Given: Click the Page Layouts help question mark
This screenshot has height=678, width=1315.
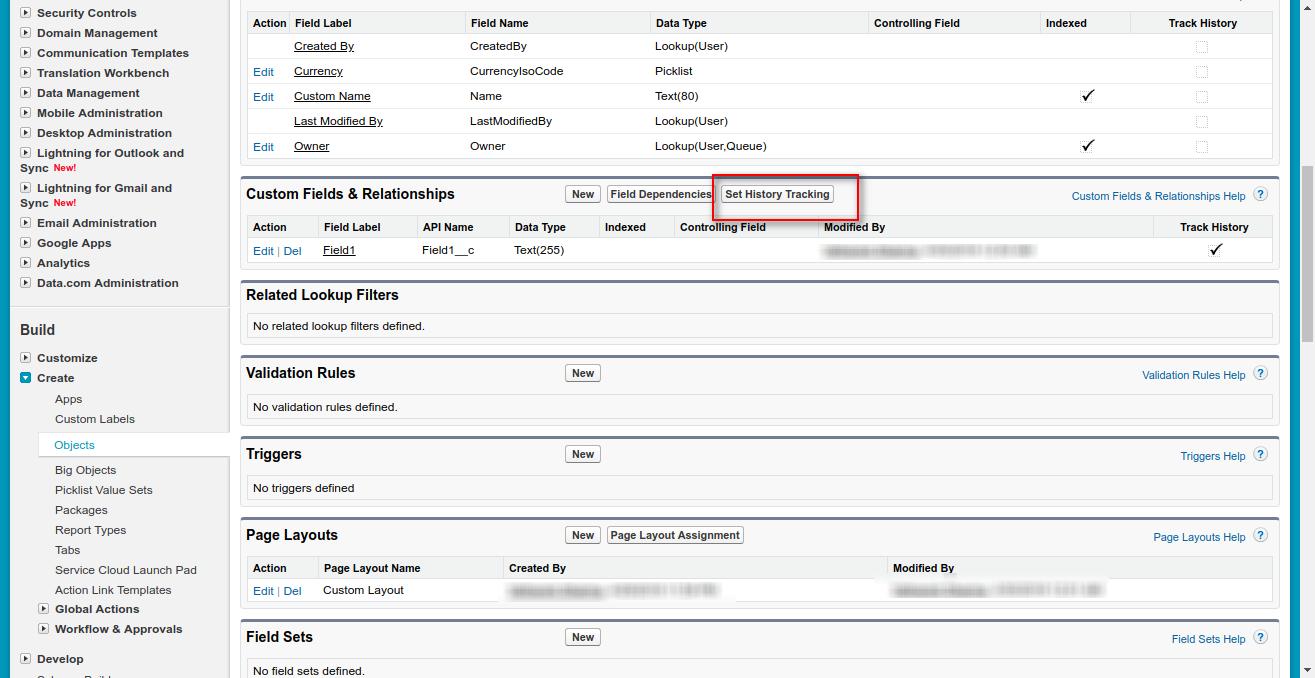Looking at the screenshot, I should 1260,537.
